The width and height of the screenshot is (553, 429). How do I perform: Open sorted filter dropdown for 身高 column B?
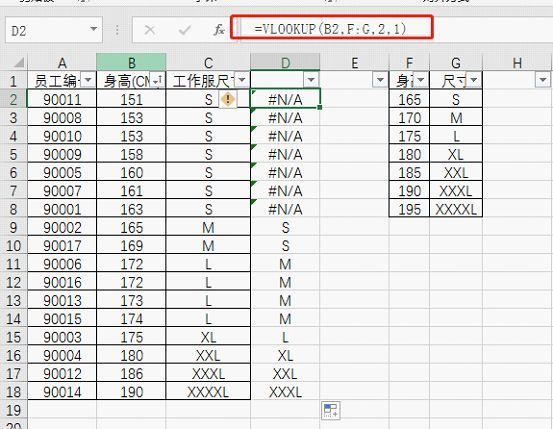pos(157,80)
